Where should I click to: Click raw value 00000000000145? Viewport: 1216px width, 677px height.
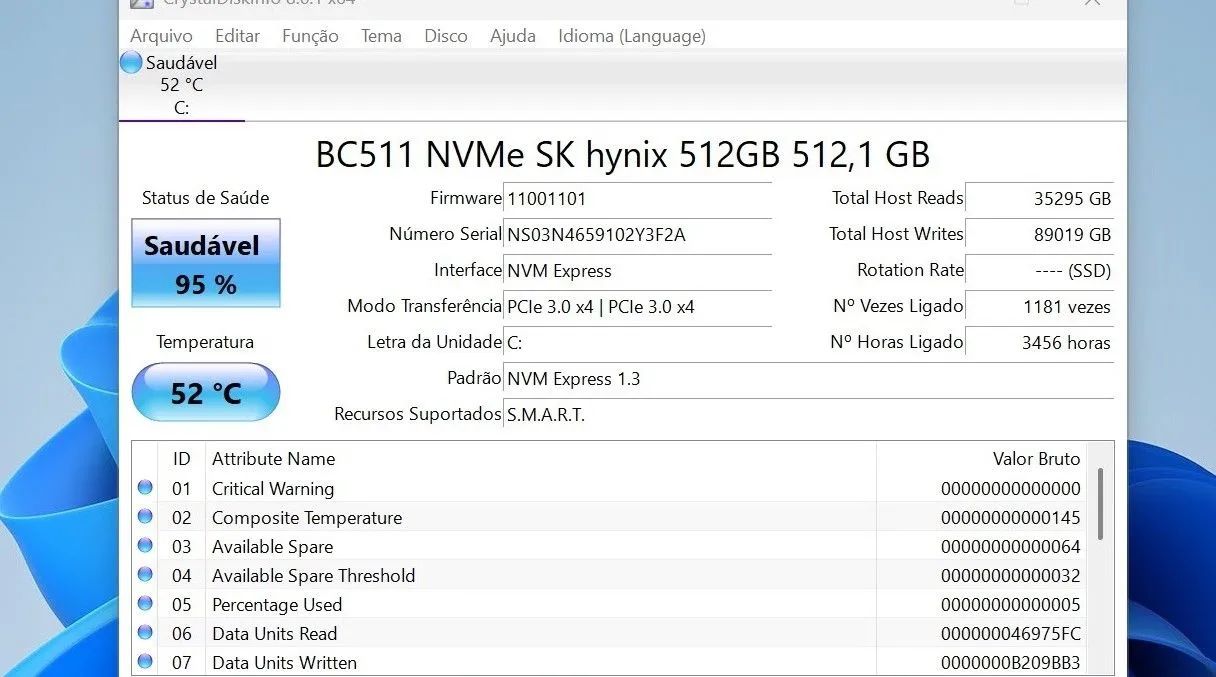click(x=1011, y=518)
